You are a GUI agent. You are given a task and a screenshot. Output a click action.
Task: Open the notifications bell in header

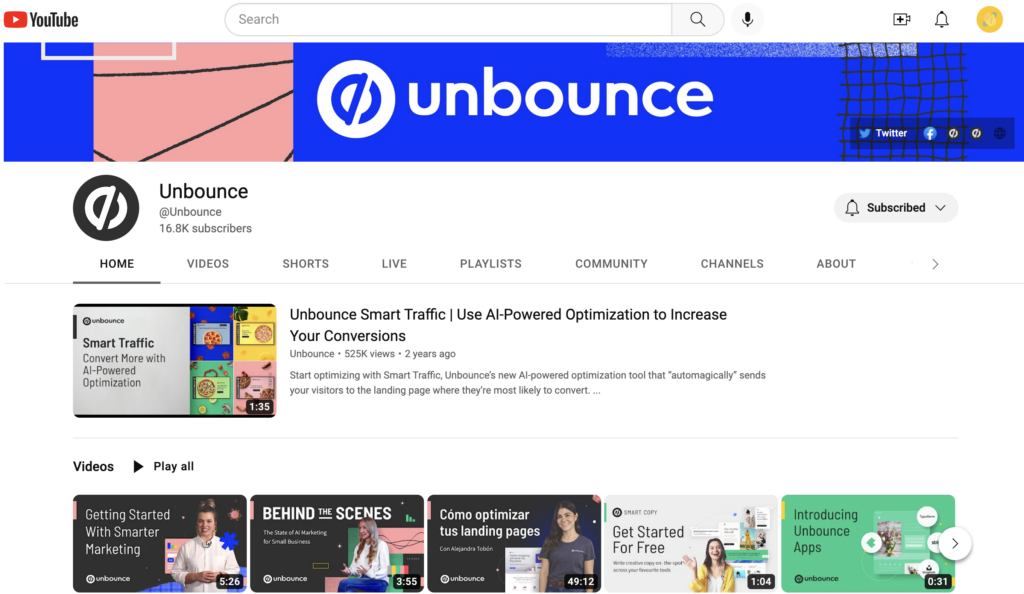tap(941, 20)
